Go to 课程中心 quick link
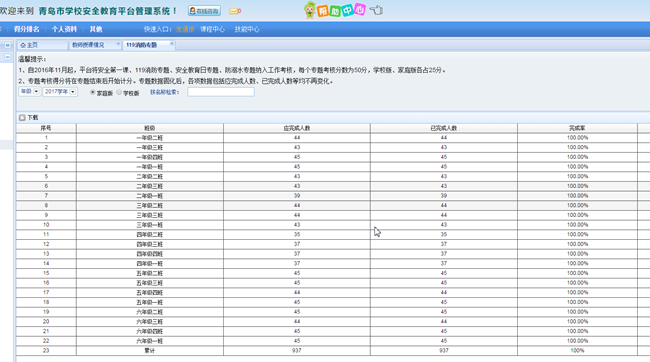This screenshot has height=362, width=650. click(x=212, y=29)
